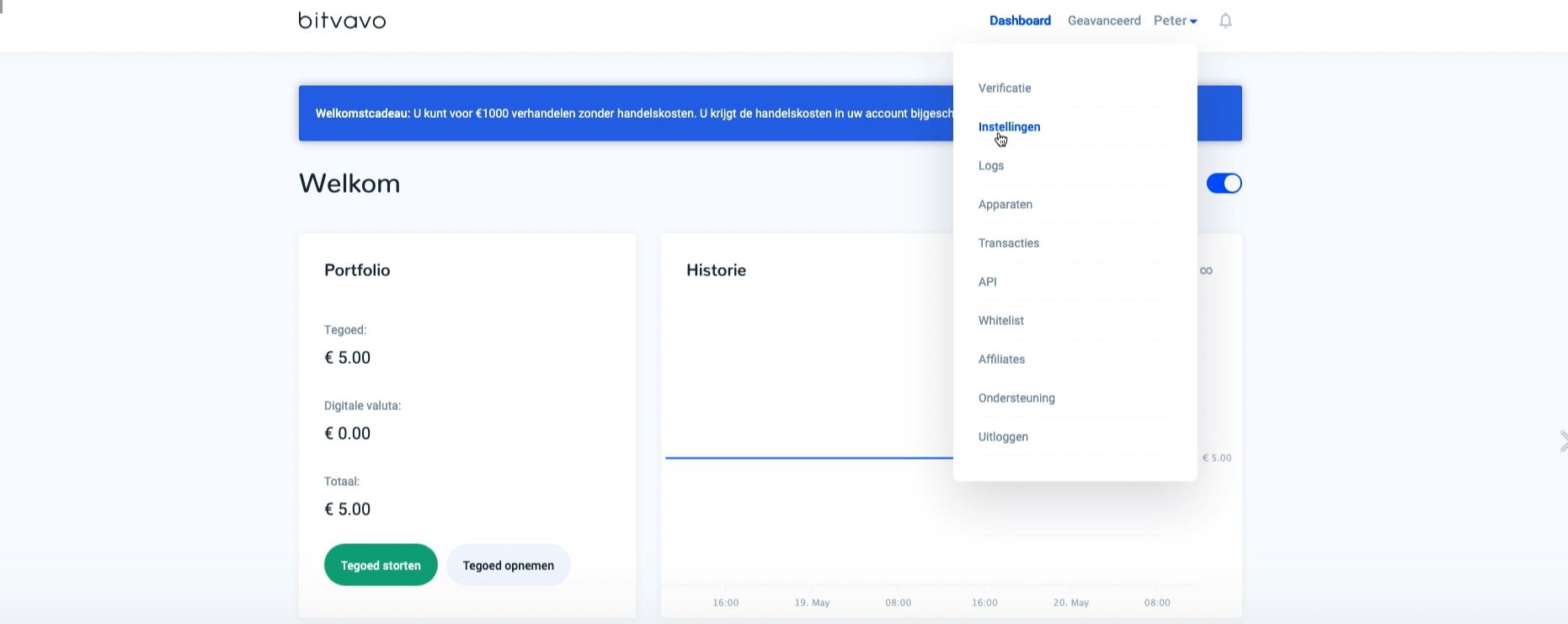Image resolution: width=1568 pixels, height=624 pixels.
Task: View Transacties from the account menu
Action: 1009,243
